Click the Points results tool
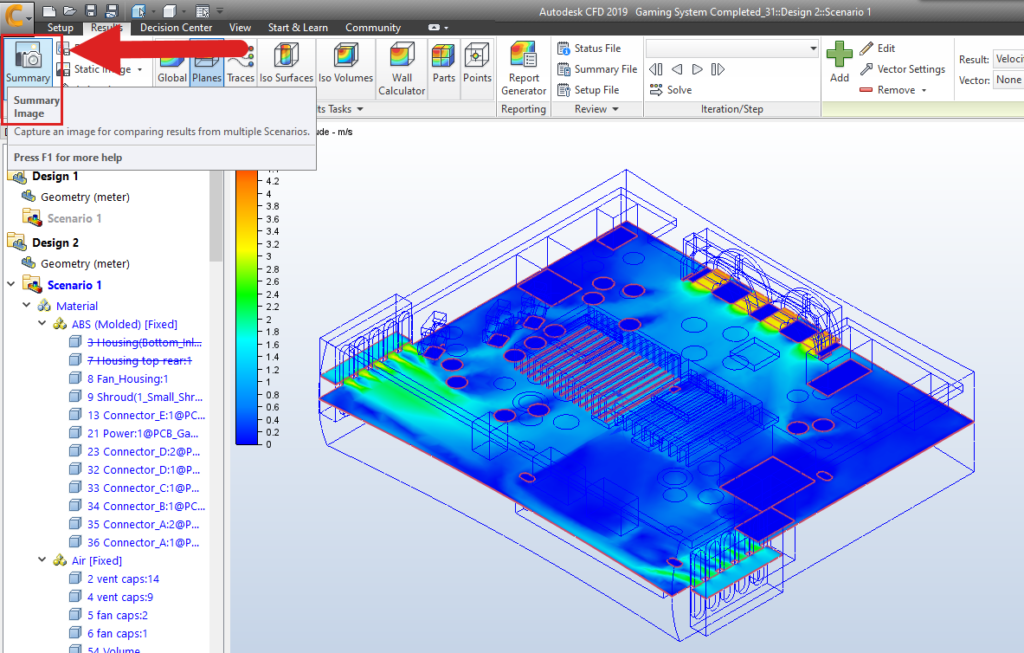Image resolution: width=1024 pixels, height=653 pixels. pos(477,62)
